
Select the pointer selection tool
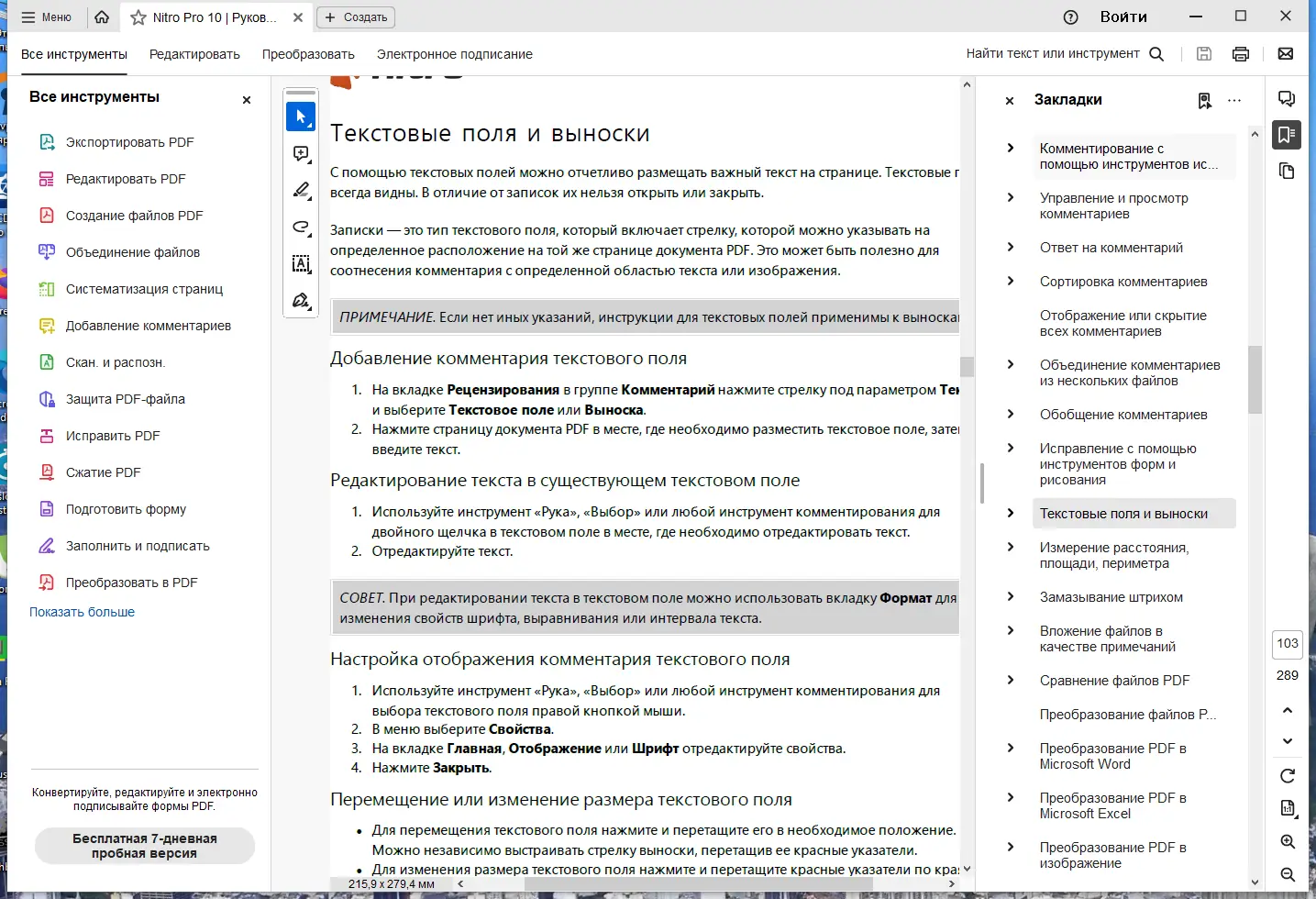[301, 117]
